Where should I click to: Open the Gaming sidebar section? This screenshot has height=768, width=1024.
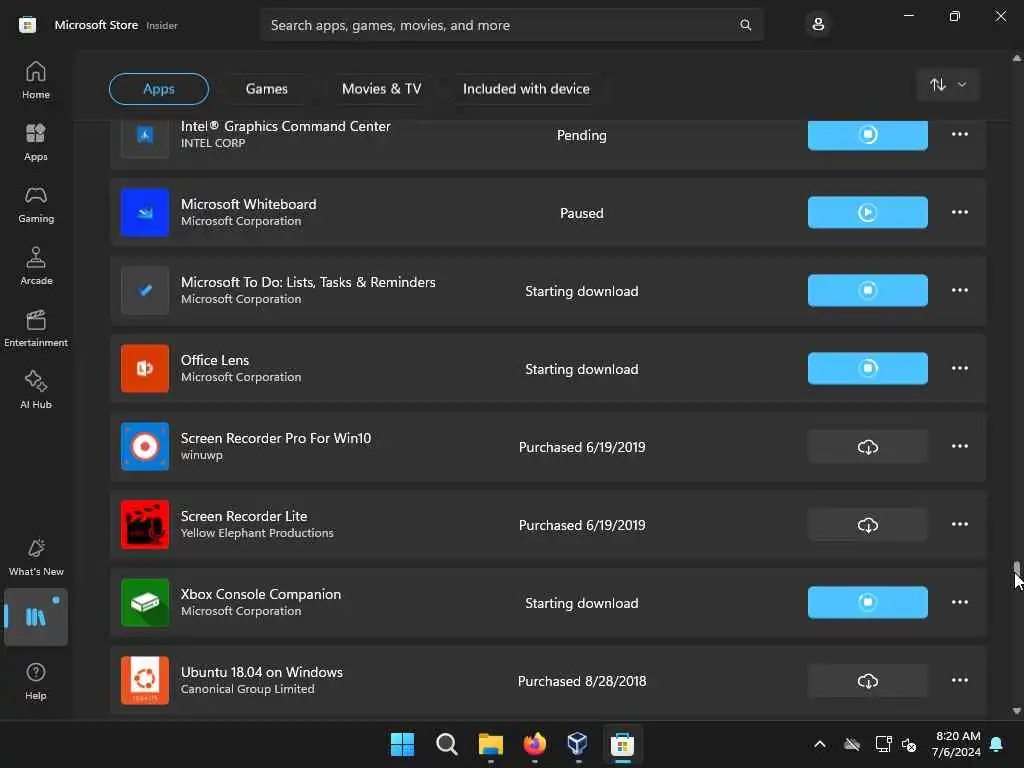click(x=36, y=204)
